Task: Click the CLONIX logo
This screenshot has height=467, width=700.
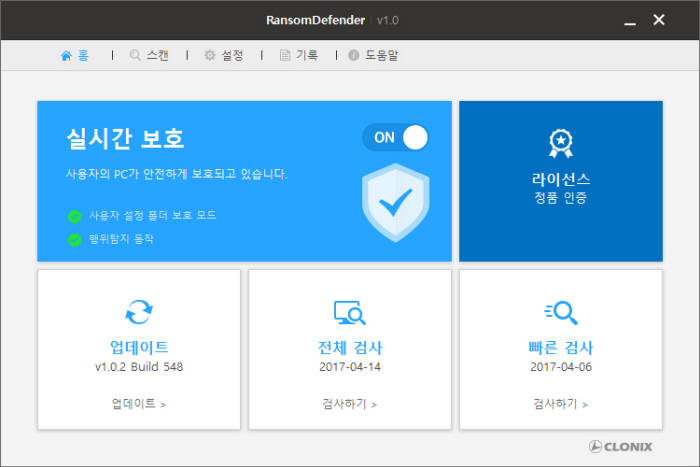Action: [621, 446]
